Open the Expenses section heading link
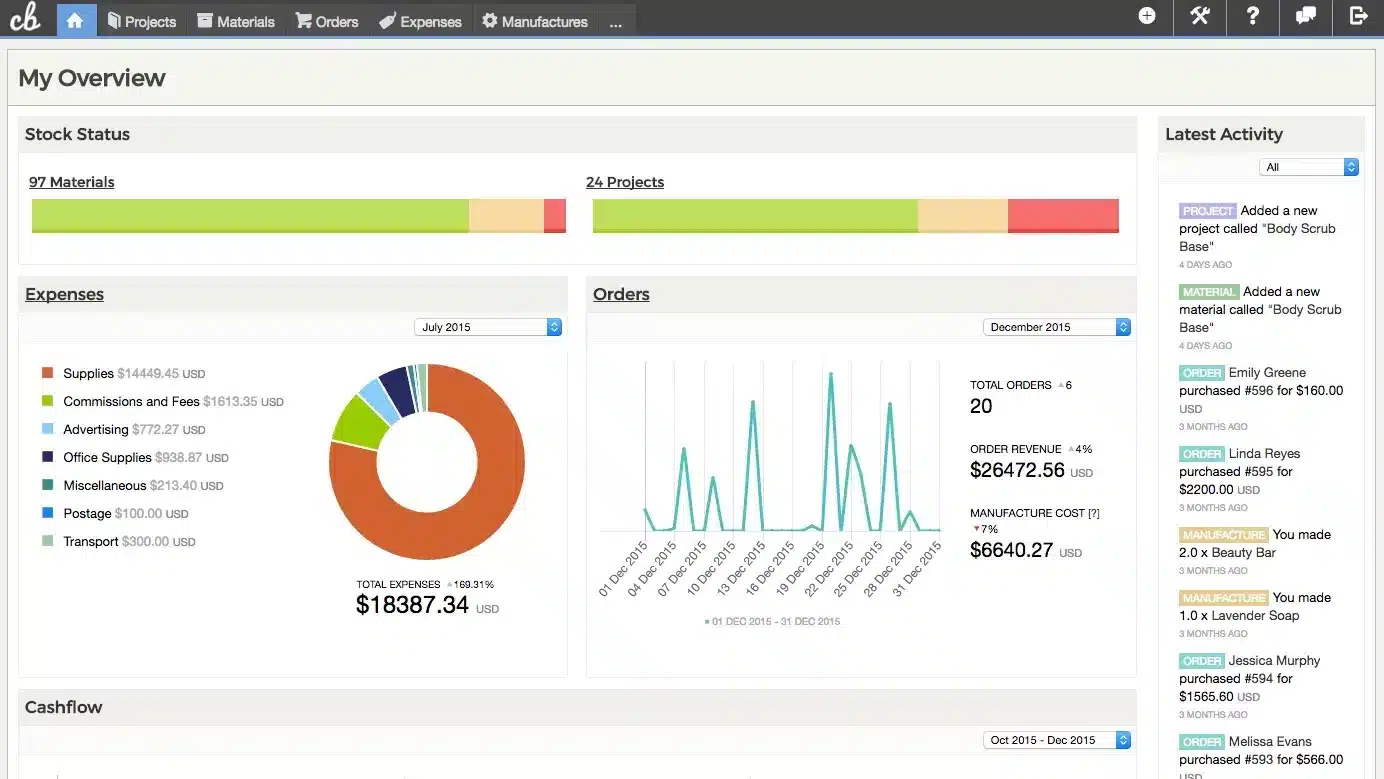 point(65,294)
